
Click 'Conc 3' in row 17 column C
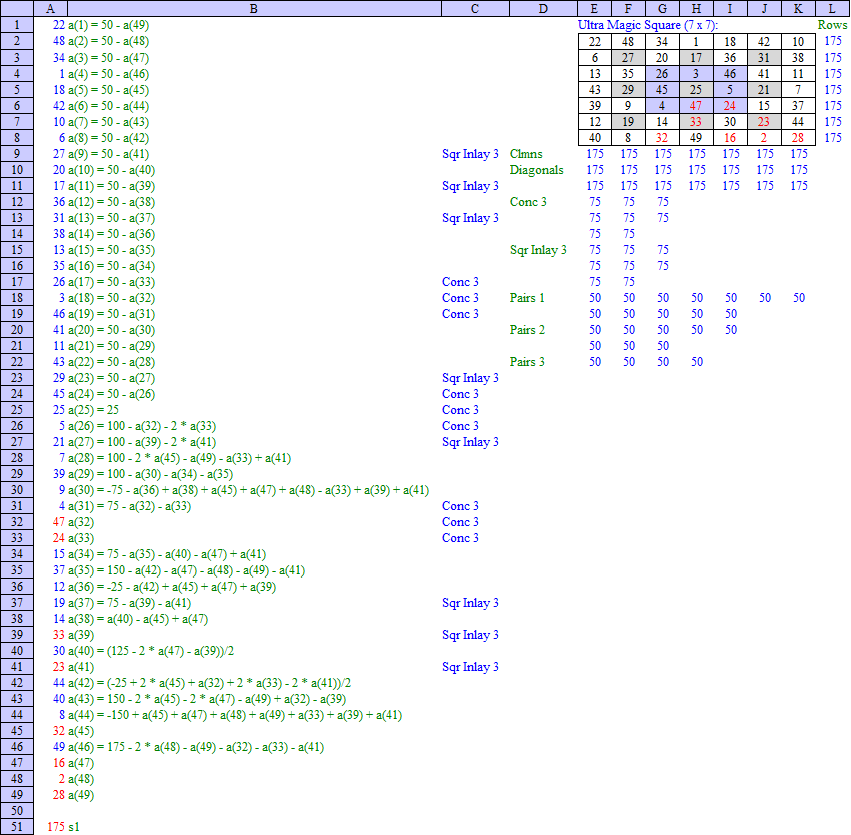460,282
